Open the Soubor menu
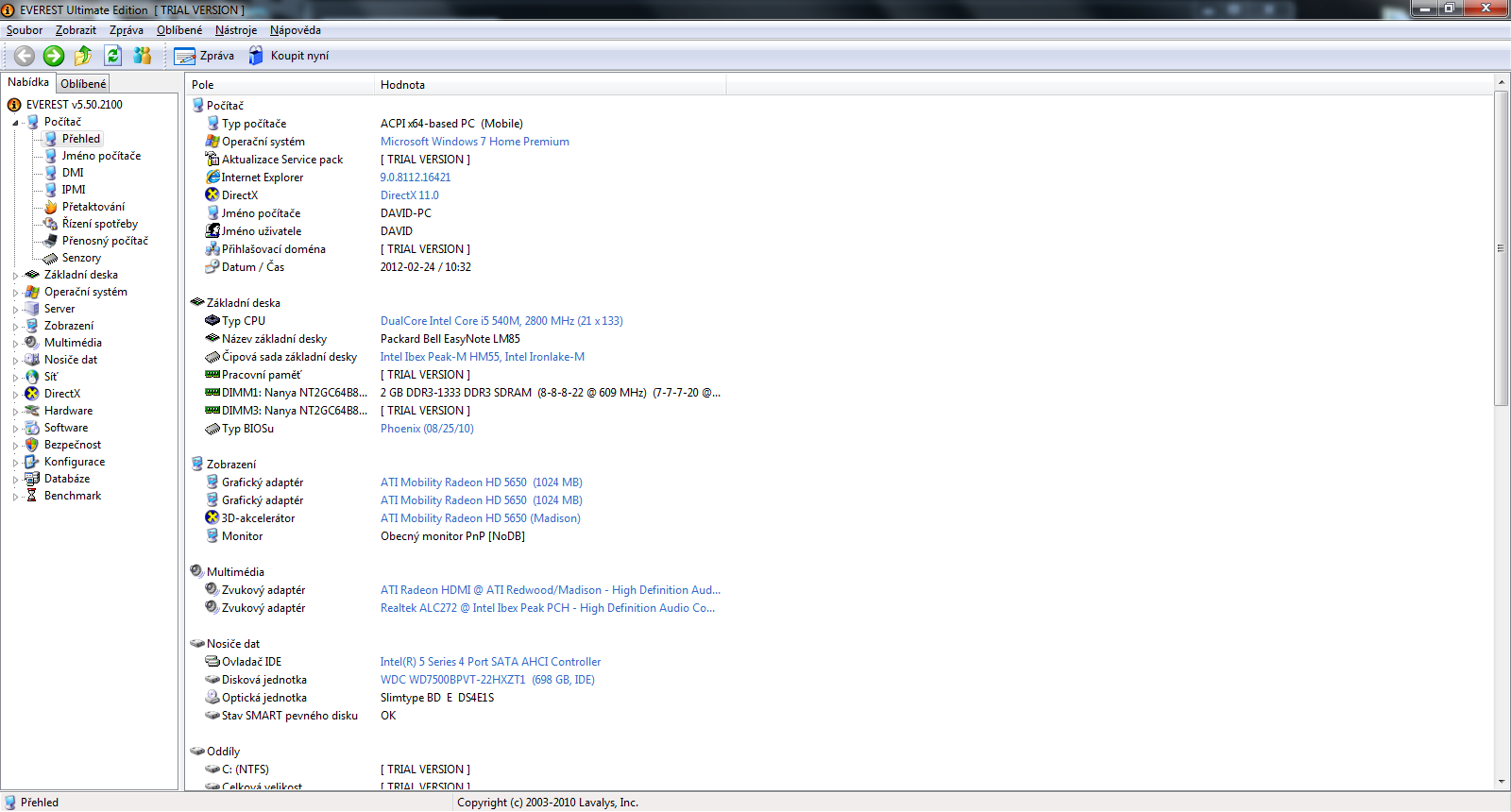The height and width of the screenshot is (812, 1511). tap(25, 30)
